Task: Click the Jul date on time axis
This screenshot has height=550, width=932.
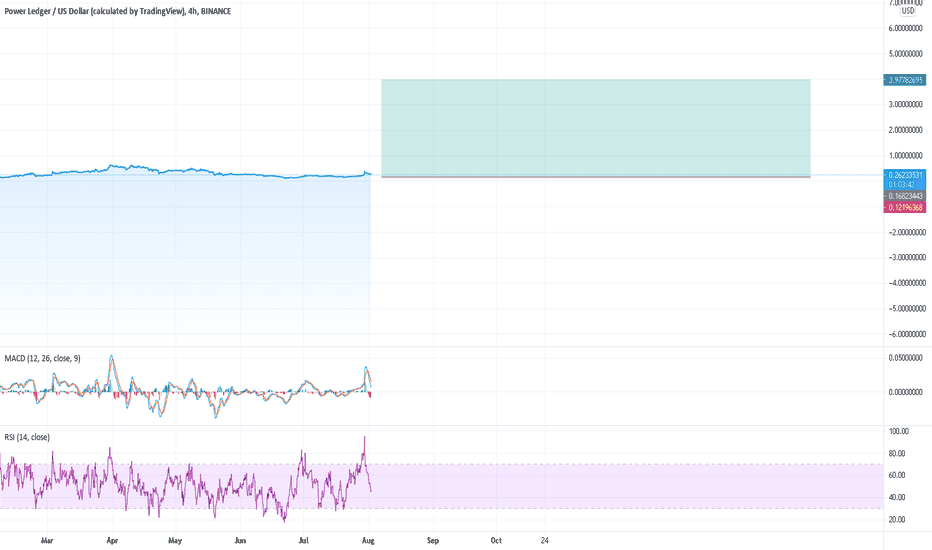Action: [303, 540]
